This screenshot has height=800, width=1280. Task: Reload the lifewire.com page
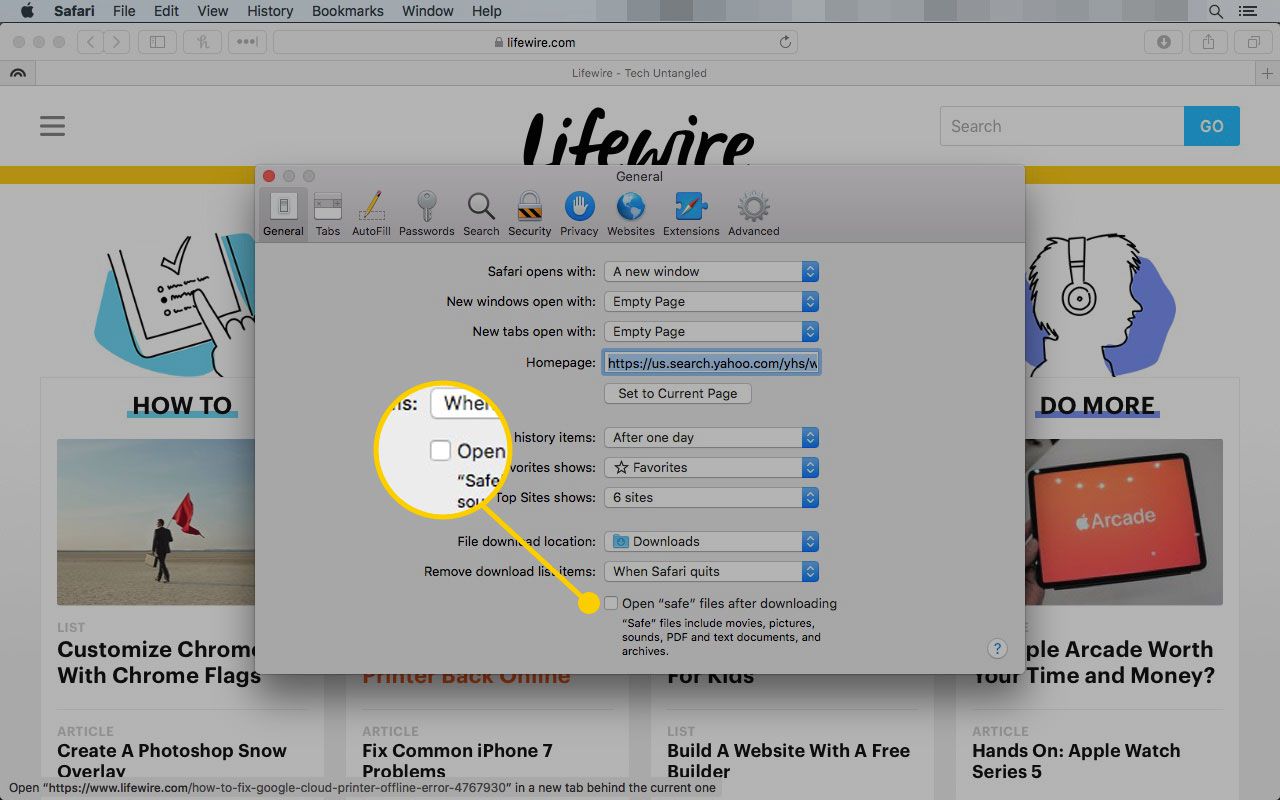click(x=785, y=42)
